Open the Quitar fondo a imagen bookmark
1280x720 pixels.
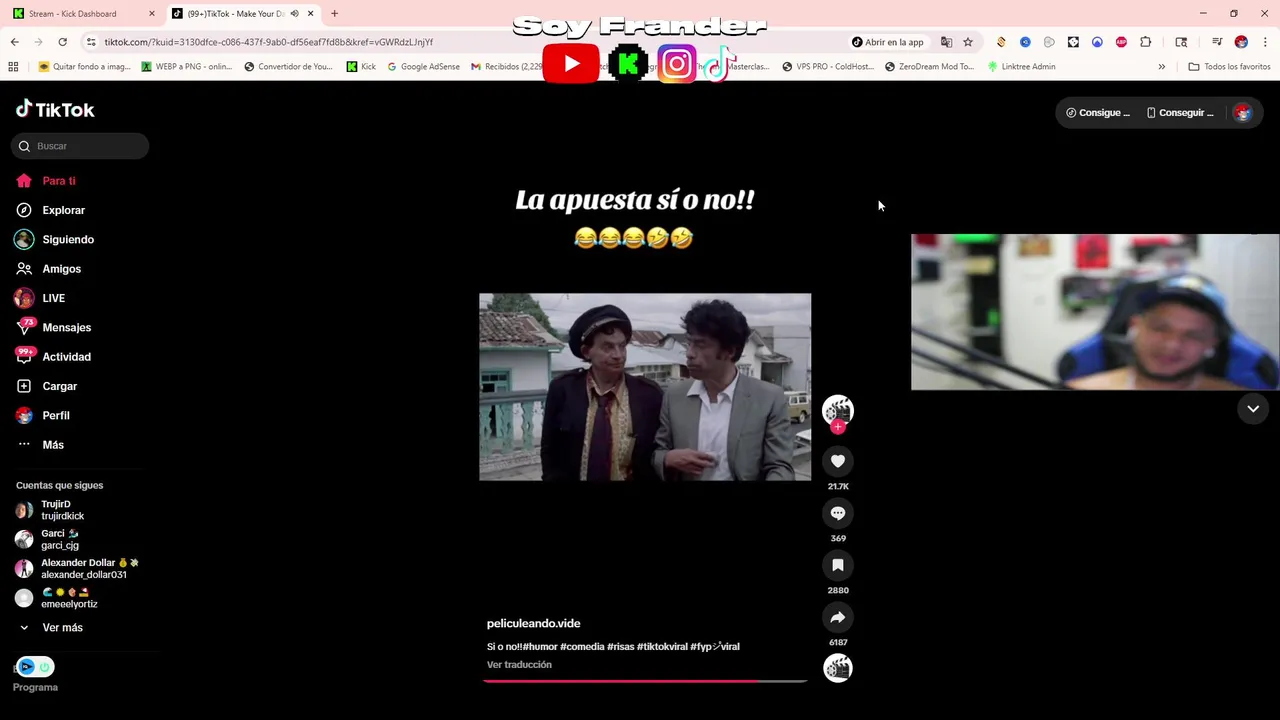tap(84, 67)
